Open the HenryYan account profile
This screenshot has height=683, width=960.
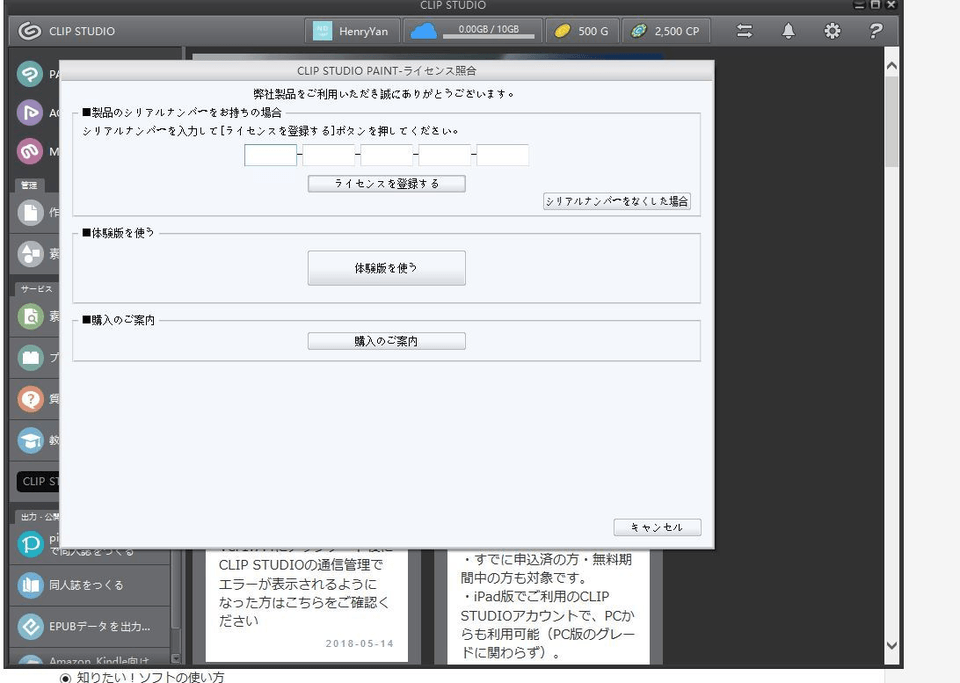[x=352, y=31]
